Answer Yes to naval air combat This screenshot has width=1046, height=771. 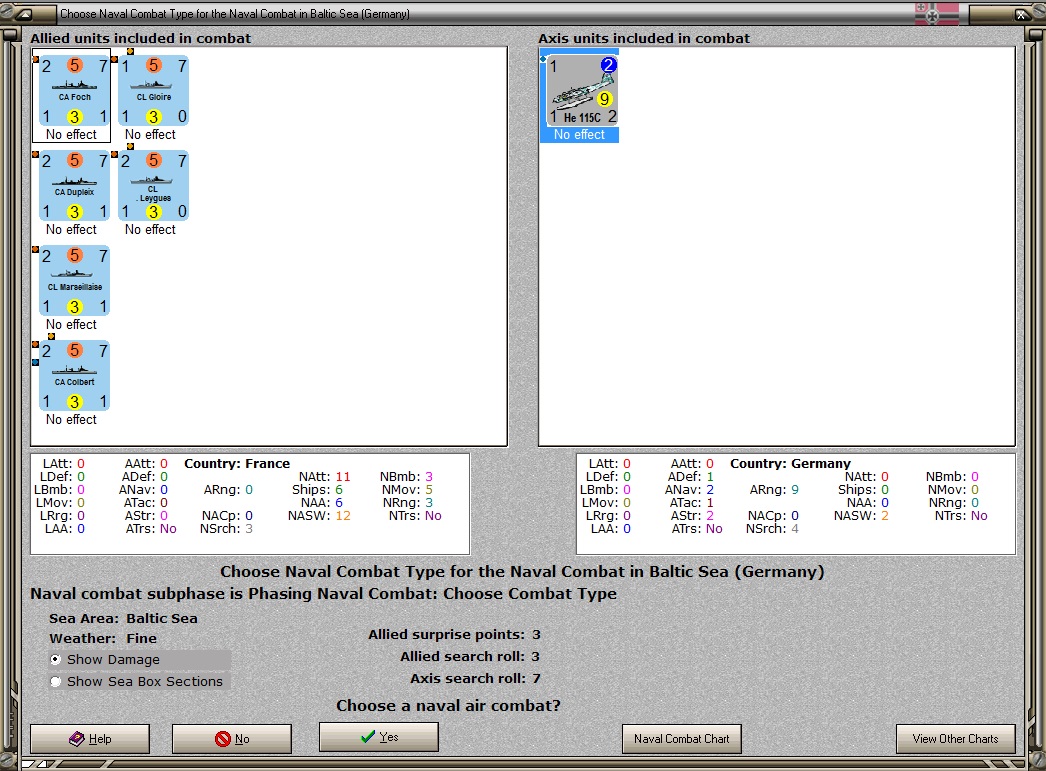coord(379,736)
